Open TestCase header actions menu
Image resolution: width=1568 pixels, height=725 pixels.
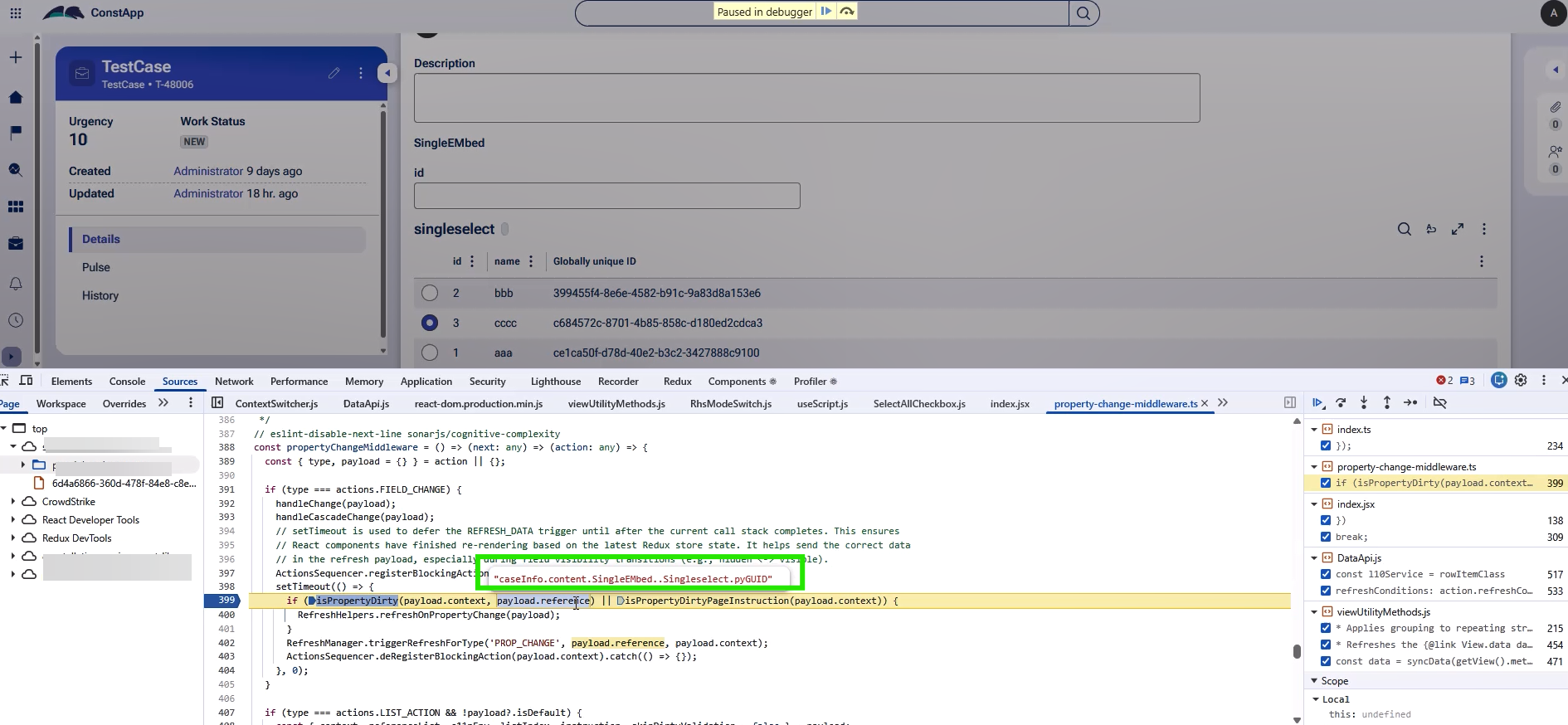(x=361, y=73)
